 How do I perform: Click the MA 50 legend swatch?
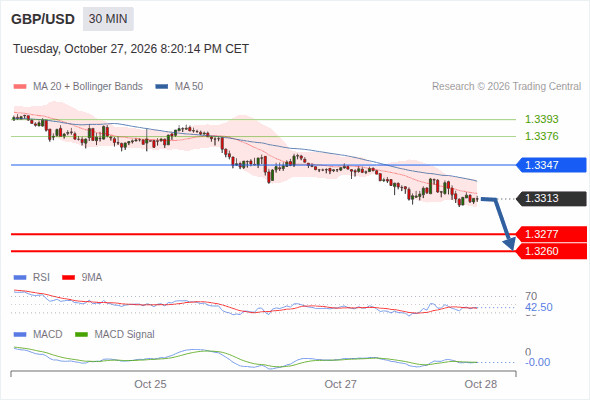click(162, 87)
